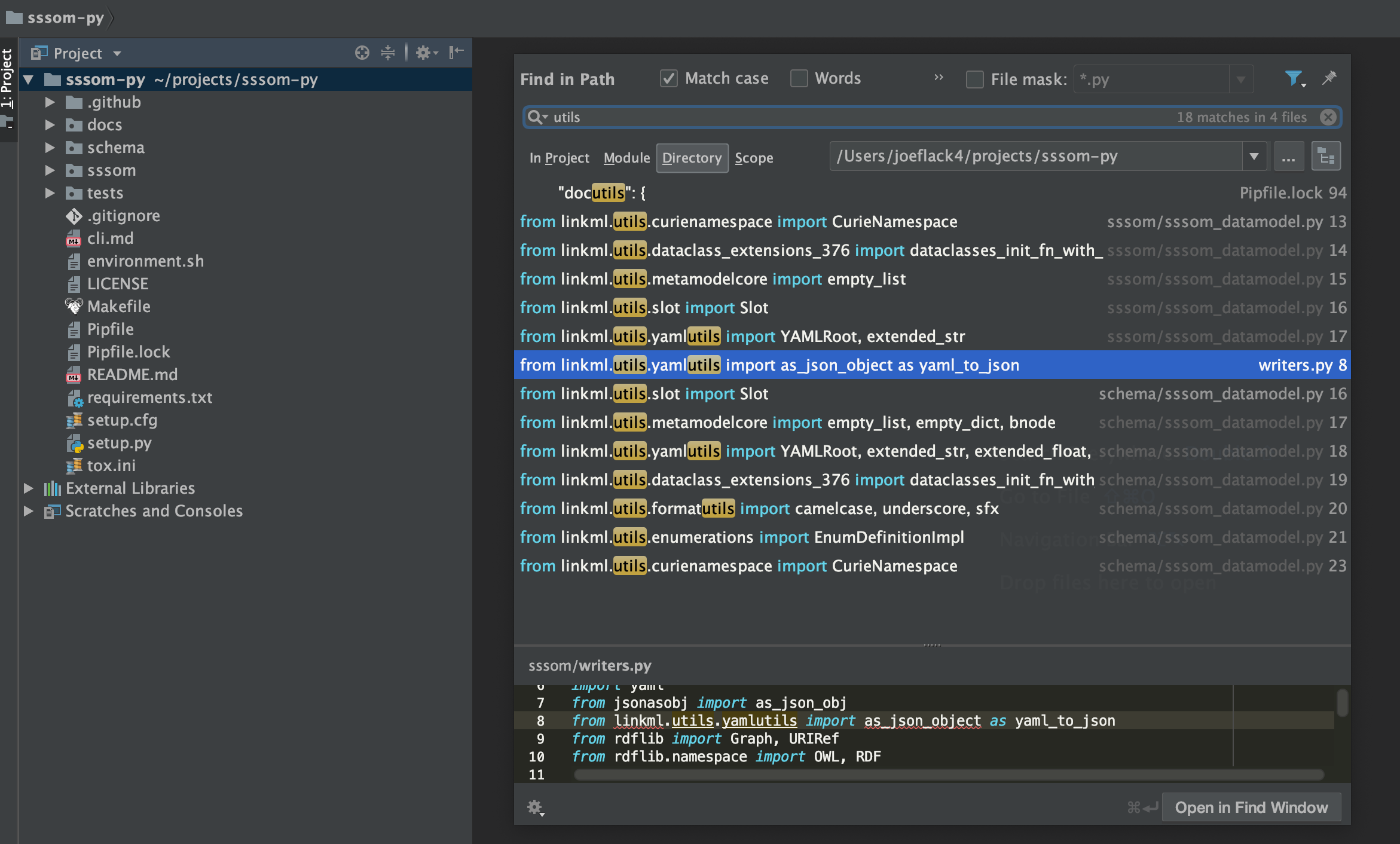Click the project tree view icon beside path

click(1326, 156)
